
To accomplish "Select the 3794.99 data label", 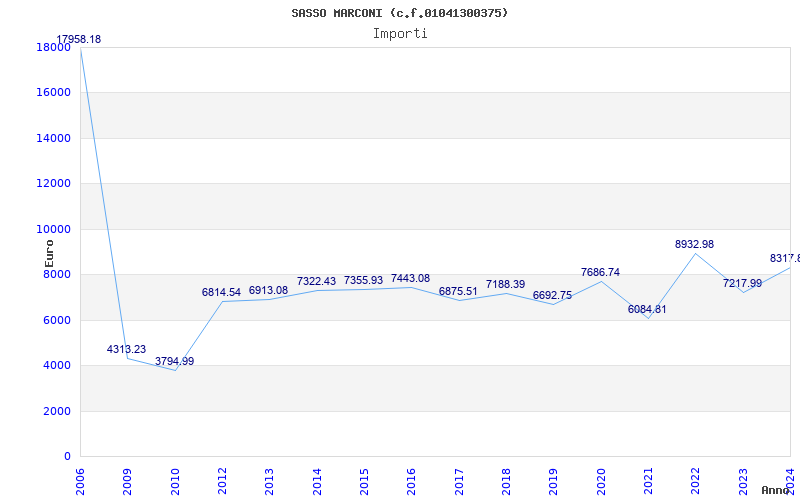I will [174, 361].
